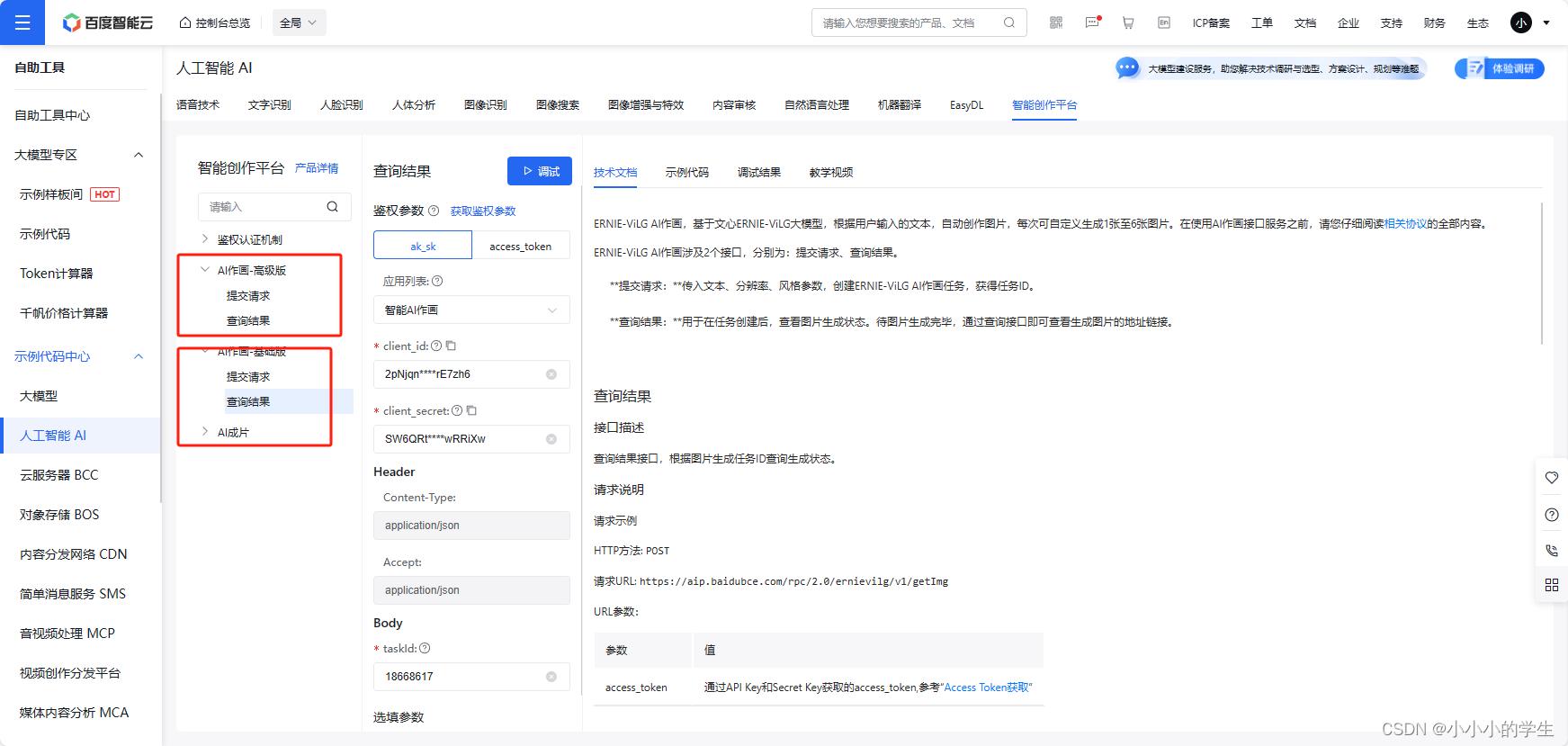Open the user avatar menu
Image resolution: width=1568 pixels, height=746 pixels.
point(1521,22)
